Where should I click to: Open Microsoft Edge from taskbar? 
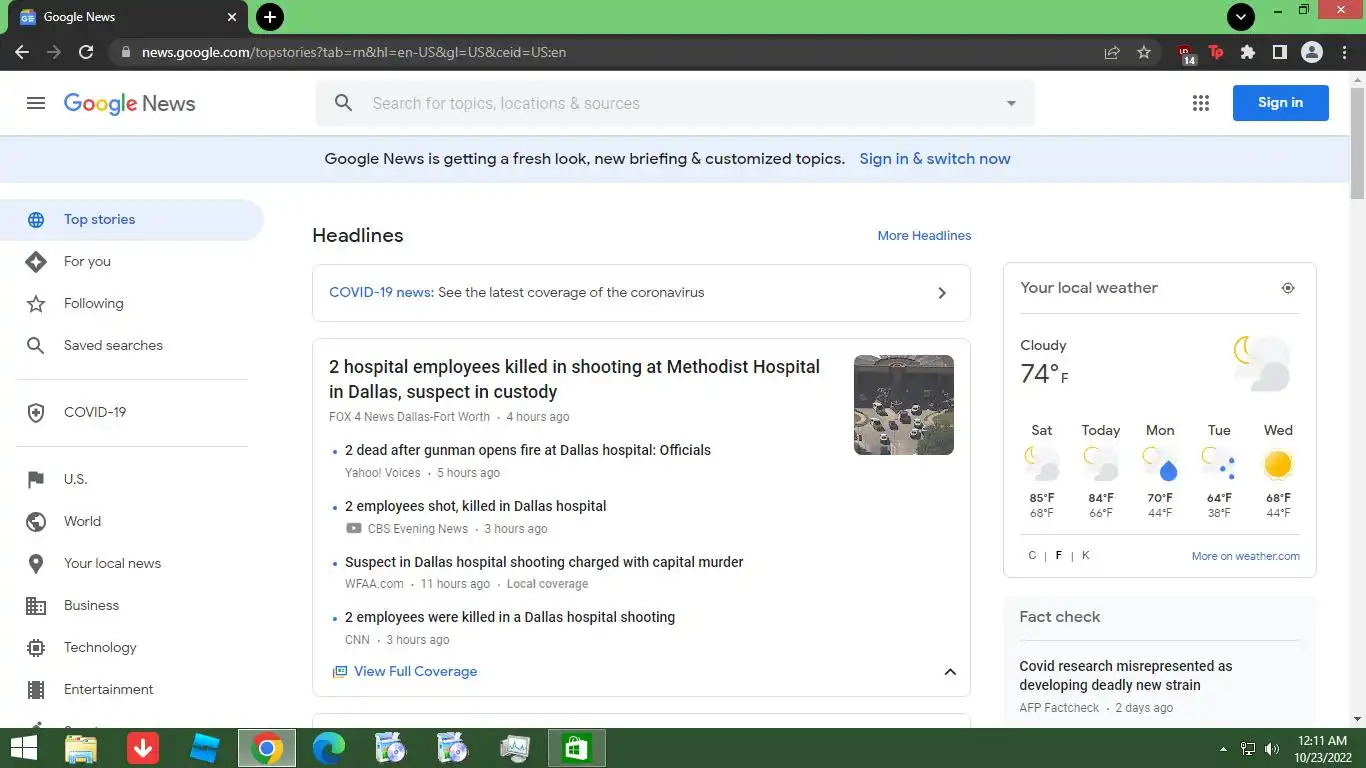click(329, 748)
